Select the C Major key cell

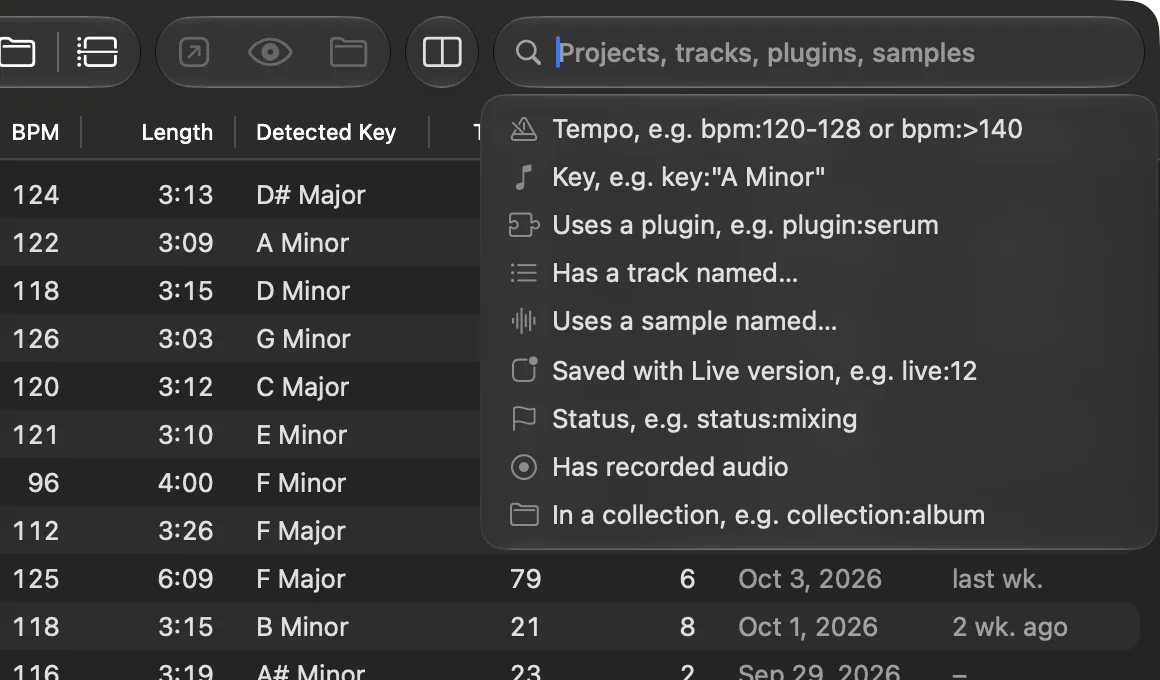302,388
